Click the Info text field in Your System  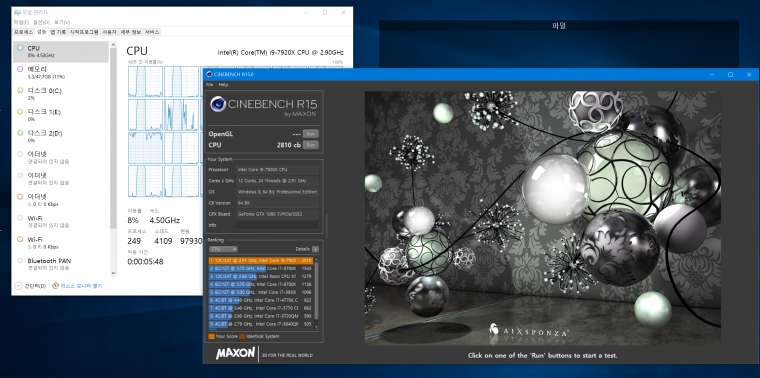[x=278, y=225]
